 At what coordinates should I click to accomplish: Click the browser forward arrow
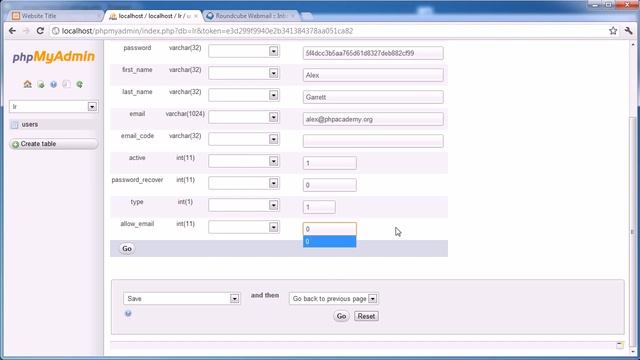tap(26, 31)
